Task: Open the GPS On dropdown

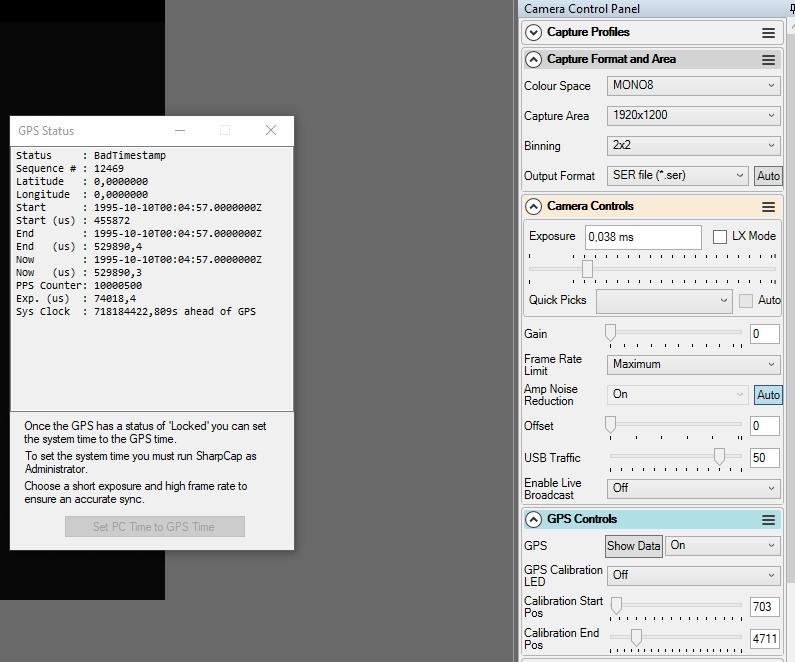Action: (x=722, y=545)
